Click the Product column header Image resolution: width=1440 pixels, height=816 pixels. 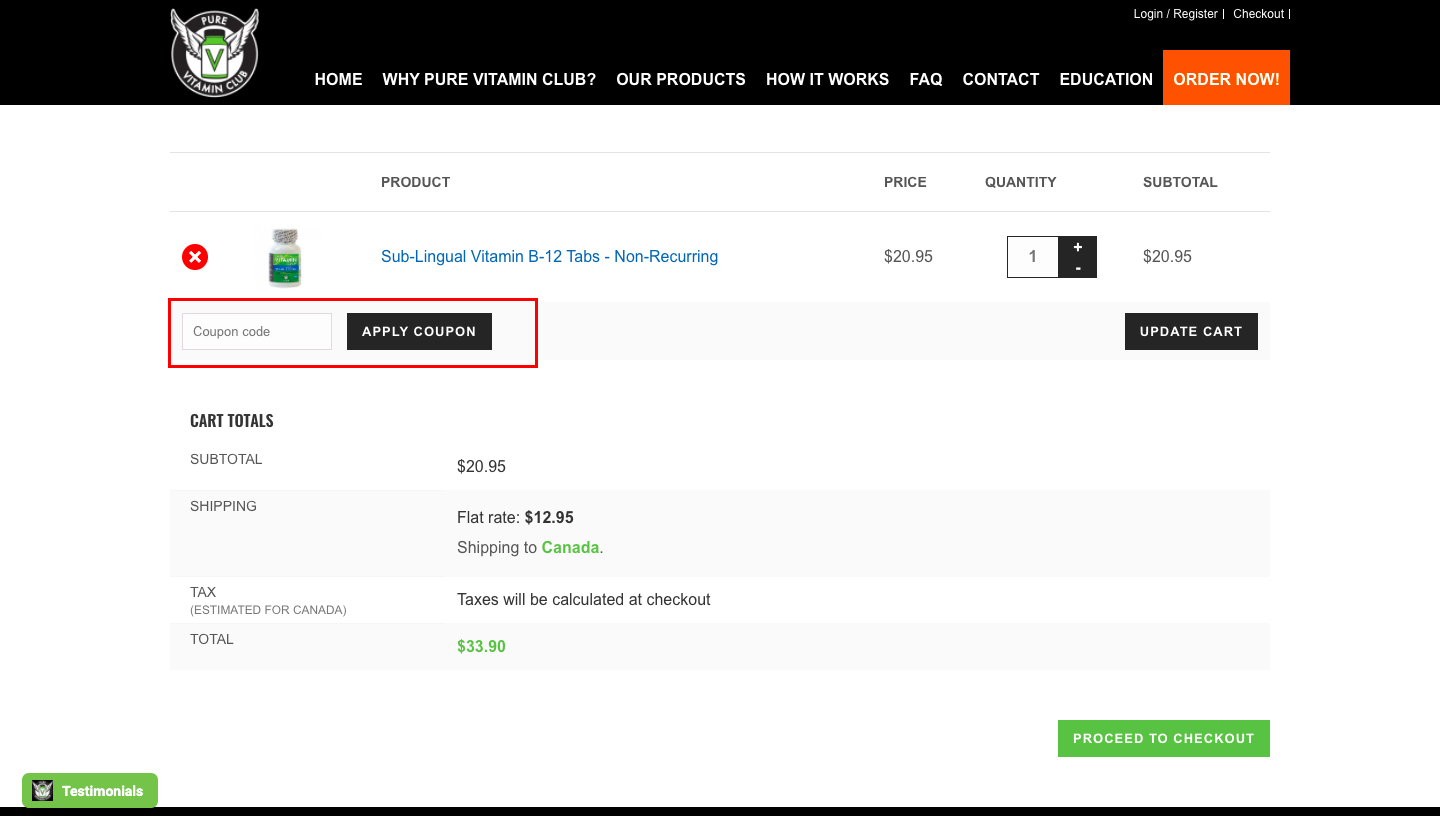click(415, 182)
